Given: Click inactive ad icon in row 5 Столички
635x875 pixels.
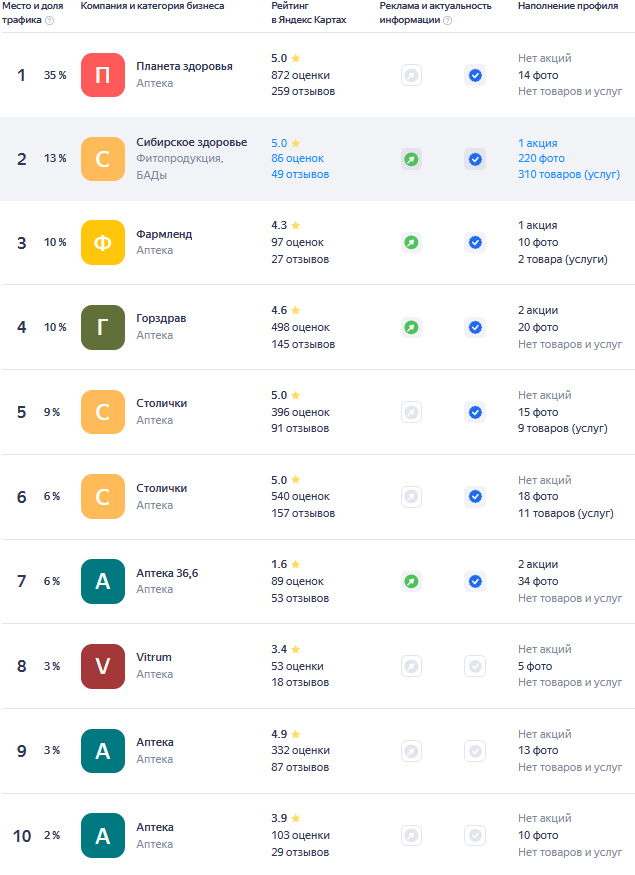Looking at the screenshot, I should click(411, 412).
